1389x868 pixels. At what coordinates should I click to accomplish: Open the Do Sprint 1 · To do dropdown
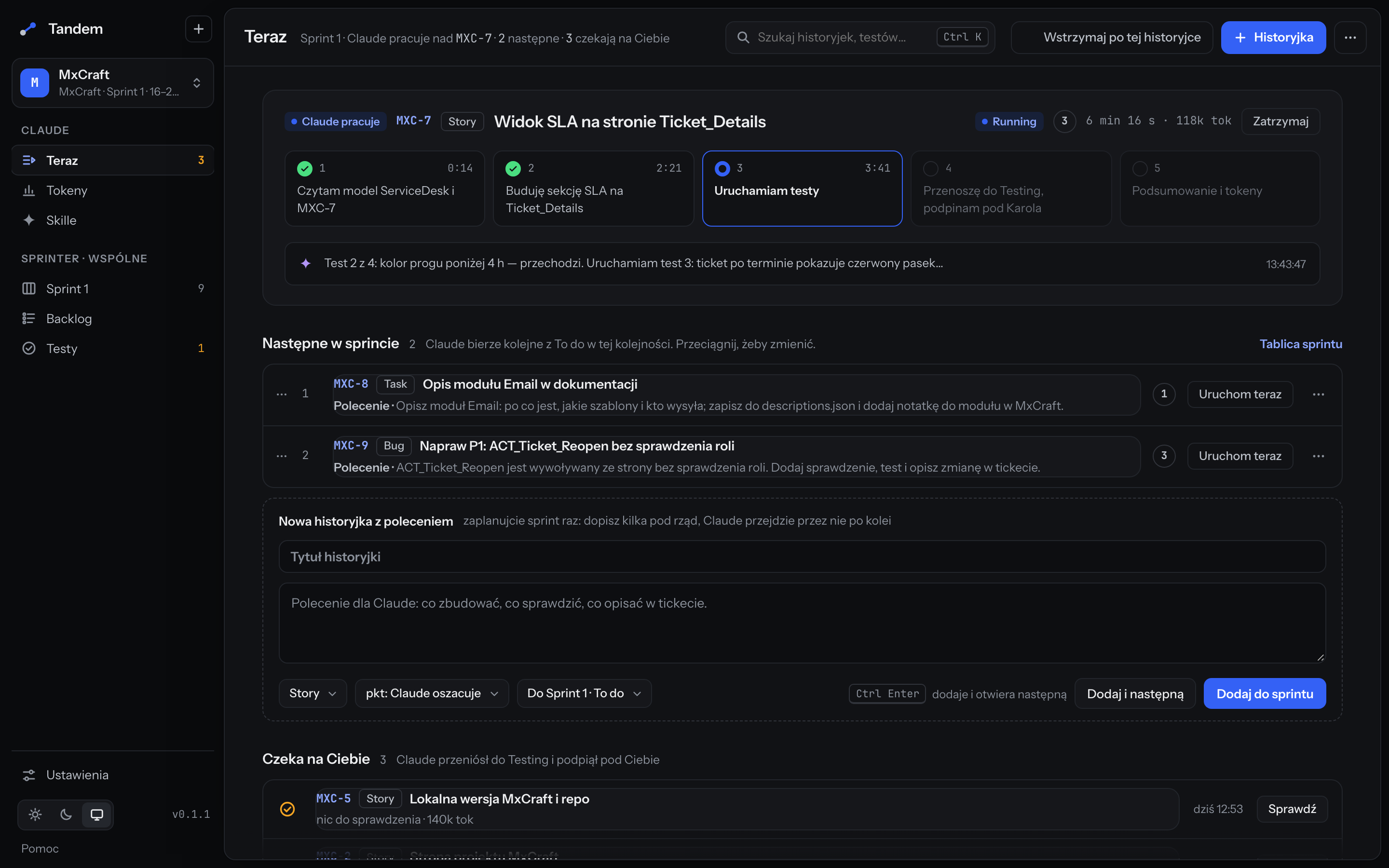(584, 693)
